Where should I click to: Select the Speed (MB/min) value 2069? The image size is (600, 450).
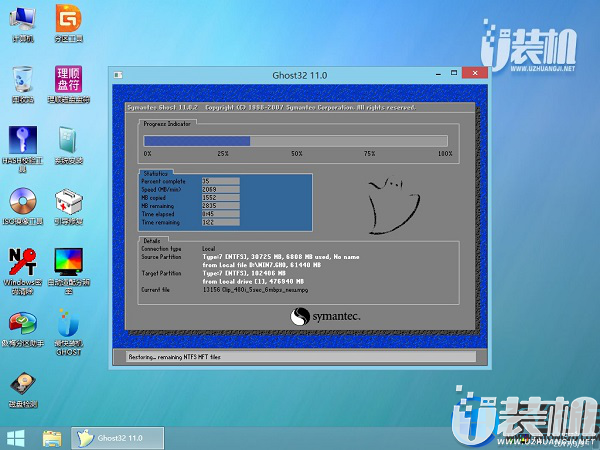click(220, 189)
